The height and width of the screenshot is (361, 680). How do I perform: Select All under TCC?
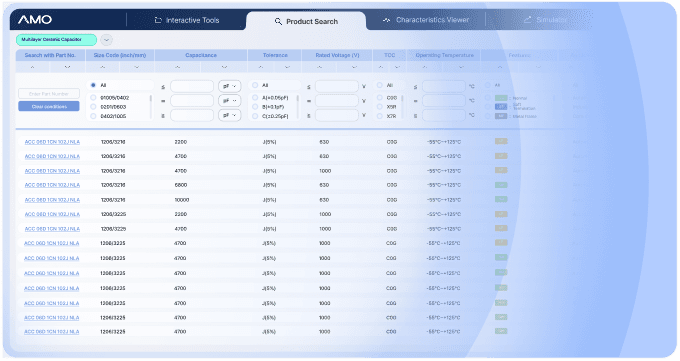(379, 85)
